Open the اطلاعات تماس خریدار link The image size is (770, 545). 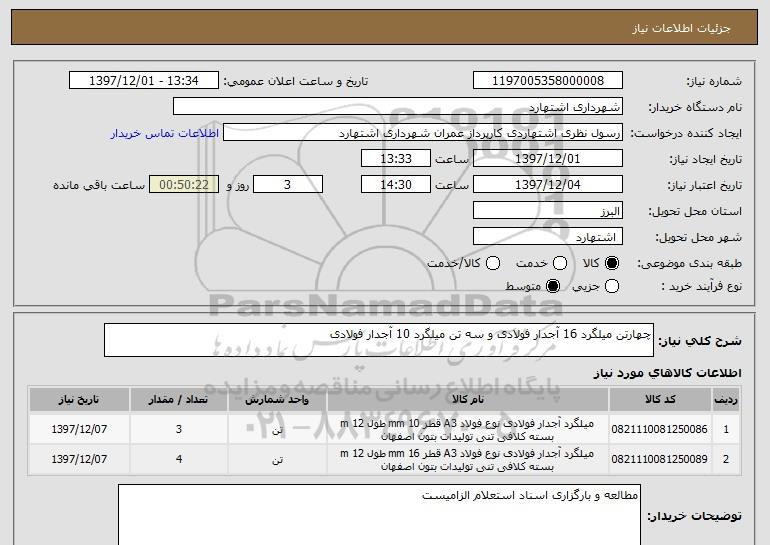[x=165, y=133]
